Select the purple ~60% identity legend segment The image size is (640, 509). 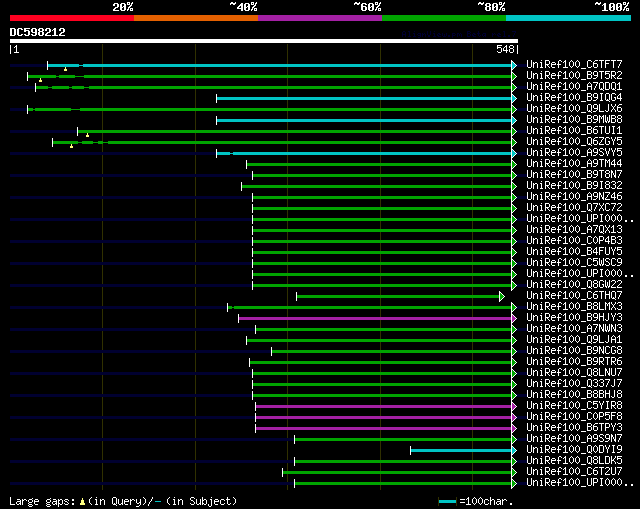click(x=320, y=18)
